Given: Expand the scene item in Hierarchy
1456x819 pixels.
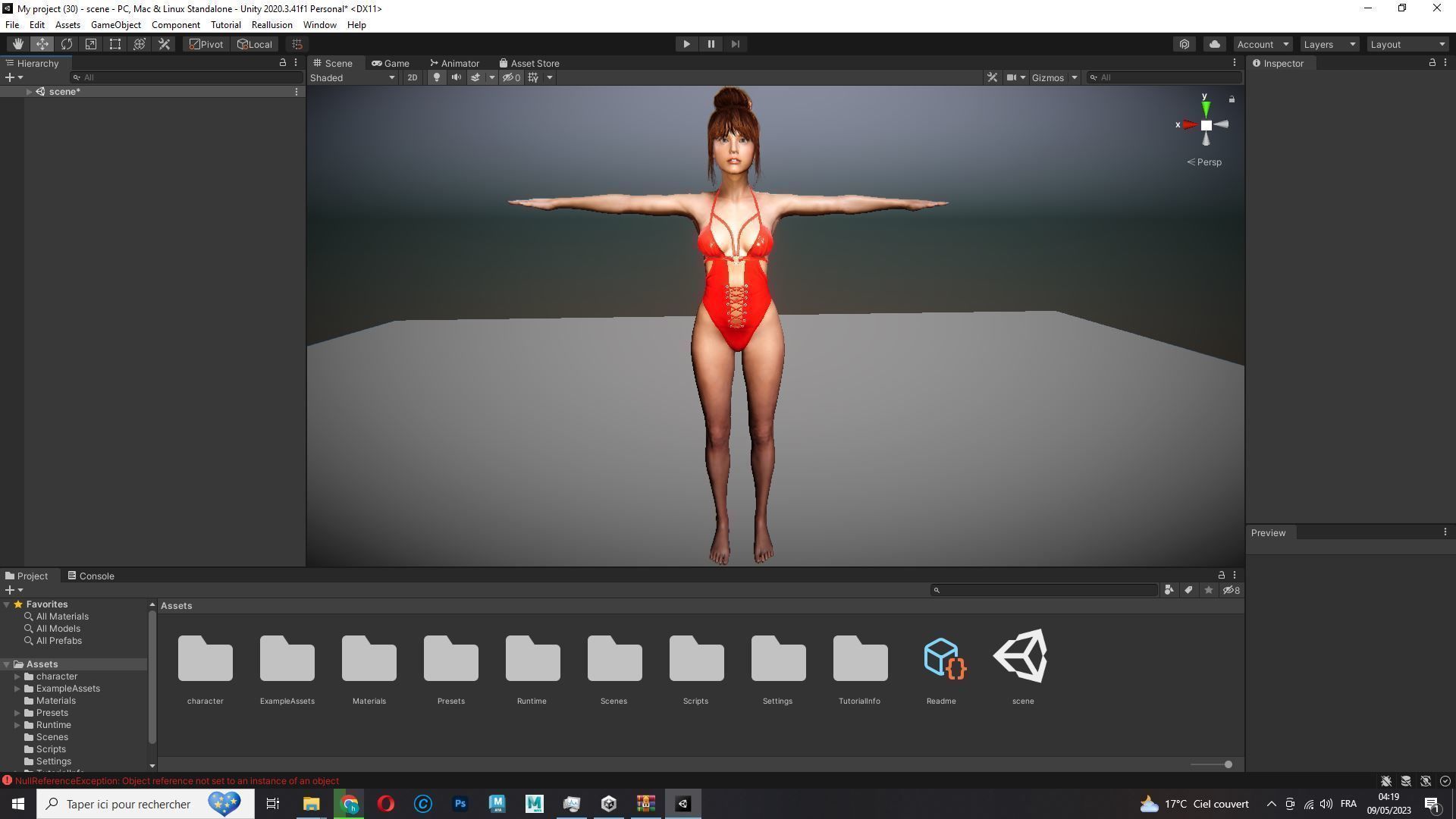Looking at the screenshot, I should pyautogui.click(x=29, y=92).
